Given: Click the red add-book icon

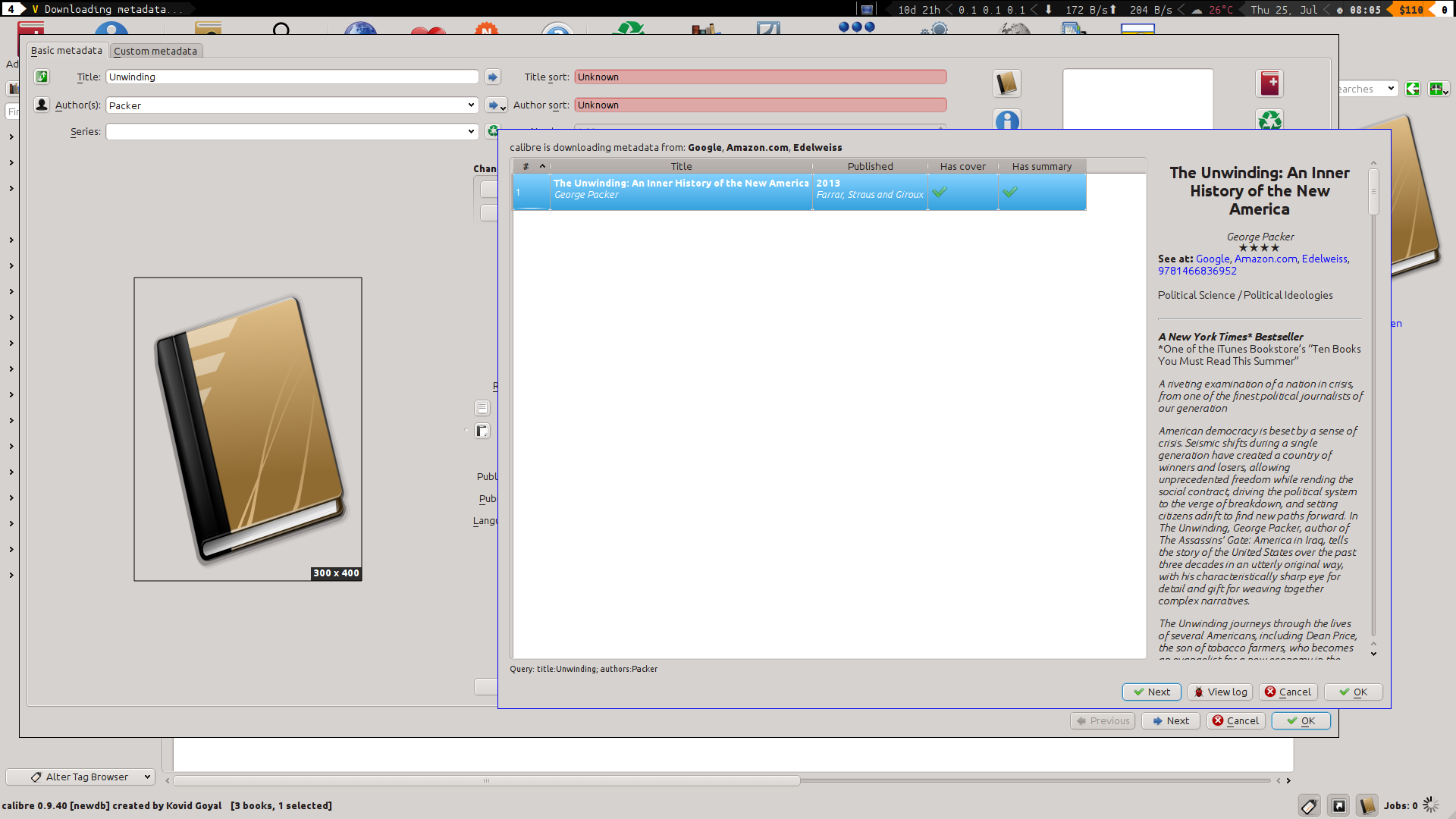Looking at the screenshot, I should point(1269,83).
